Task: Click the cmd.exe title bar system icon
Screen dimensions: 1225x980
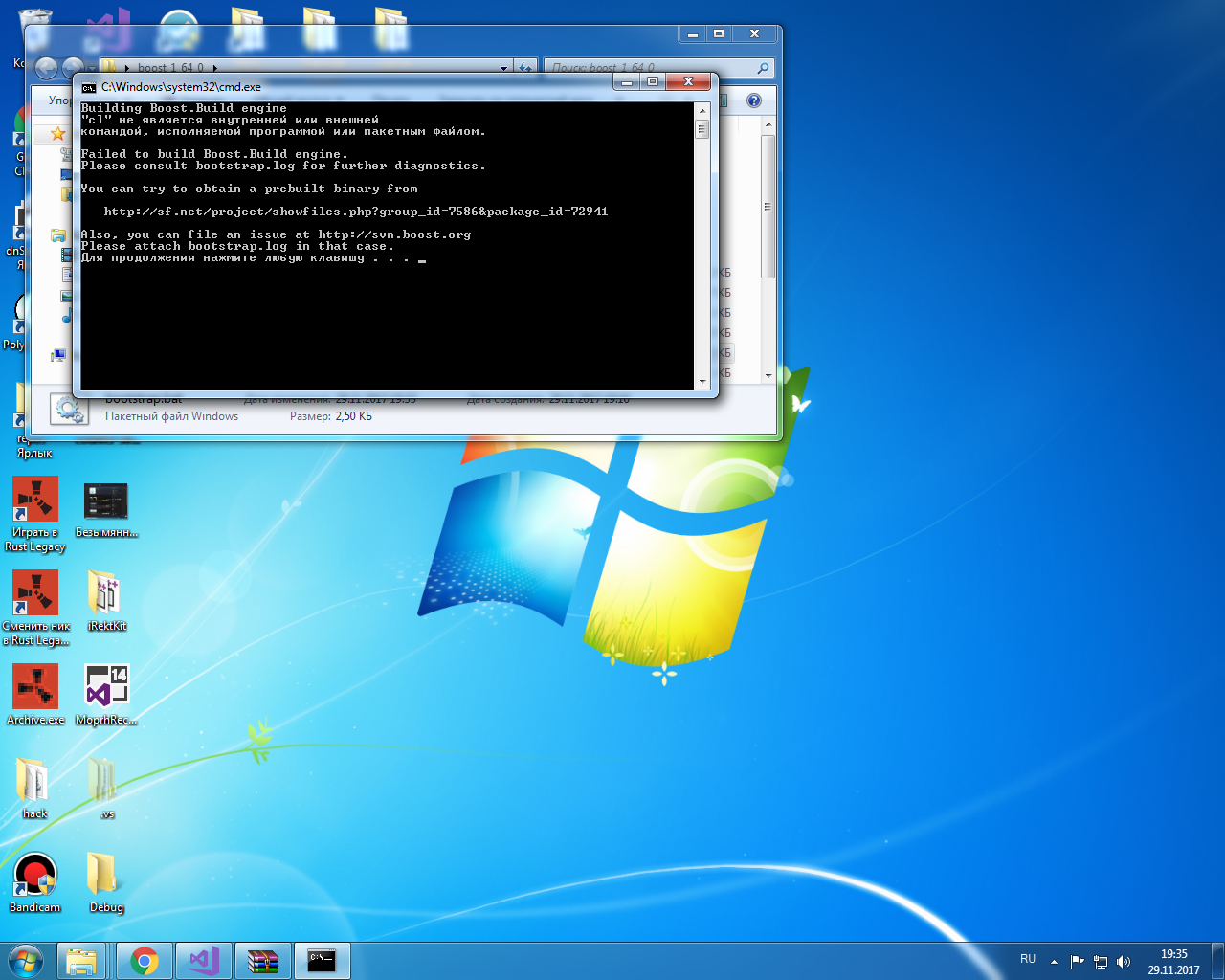Action: [89, 87]
